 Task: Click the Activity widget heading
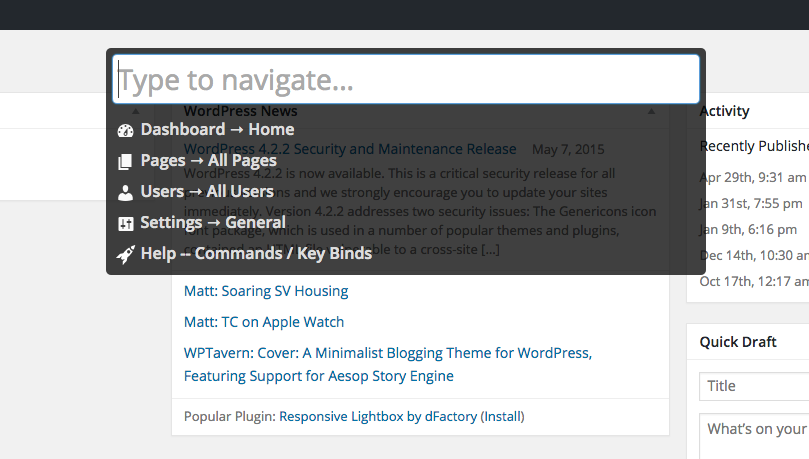click(724, 111)
